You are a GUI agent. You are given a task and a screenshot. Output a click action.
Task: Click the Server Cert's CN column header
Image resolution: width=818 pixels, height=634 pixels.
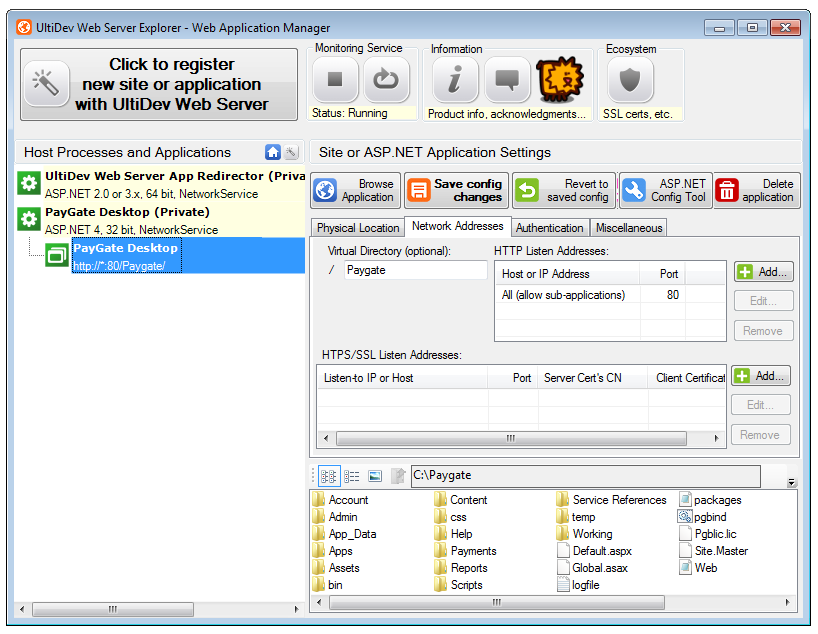tap(593, 378)
